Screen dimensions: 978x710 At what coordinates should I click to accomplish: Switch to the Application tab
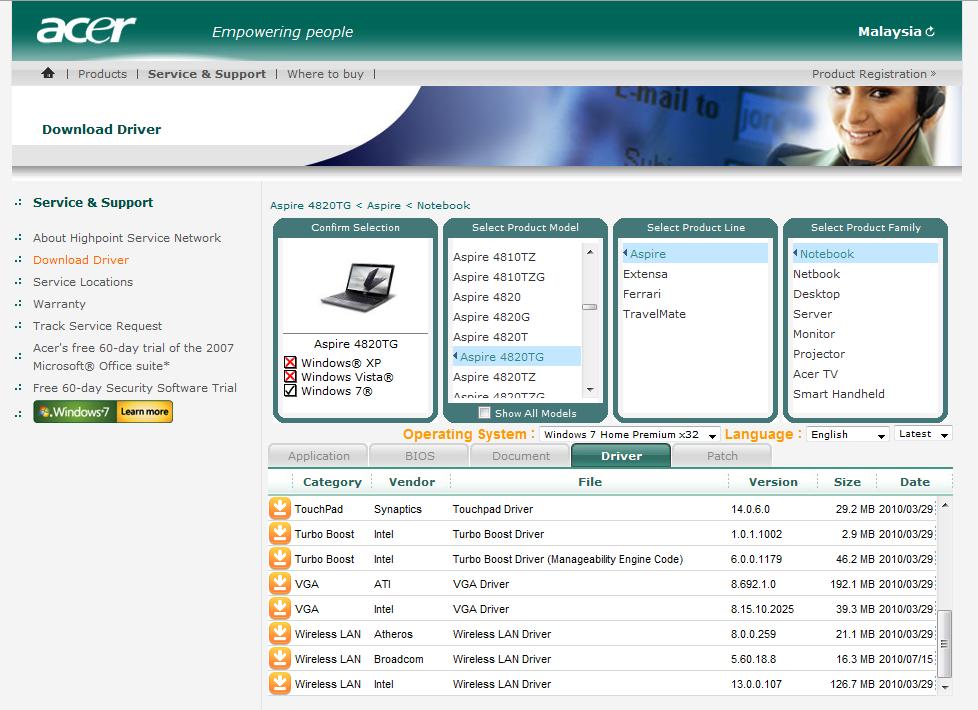tap(318, 455)
